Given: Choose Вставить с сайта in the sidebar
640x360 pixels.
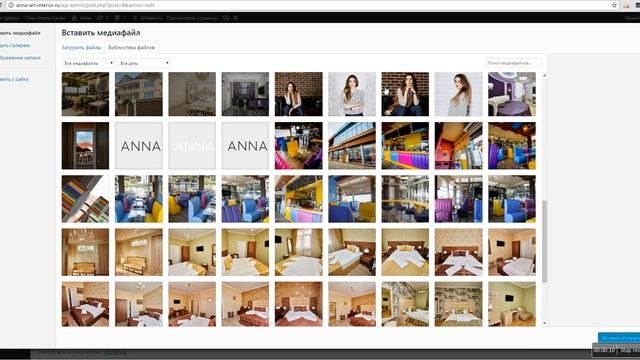Looking at the screenshot, I should coord(14,79).
